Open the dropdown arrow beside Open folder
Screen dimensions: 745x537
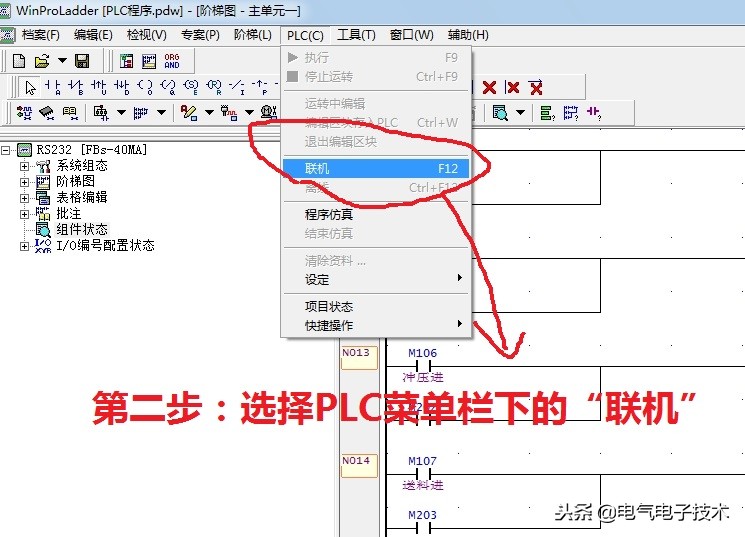tap(62, 61)
